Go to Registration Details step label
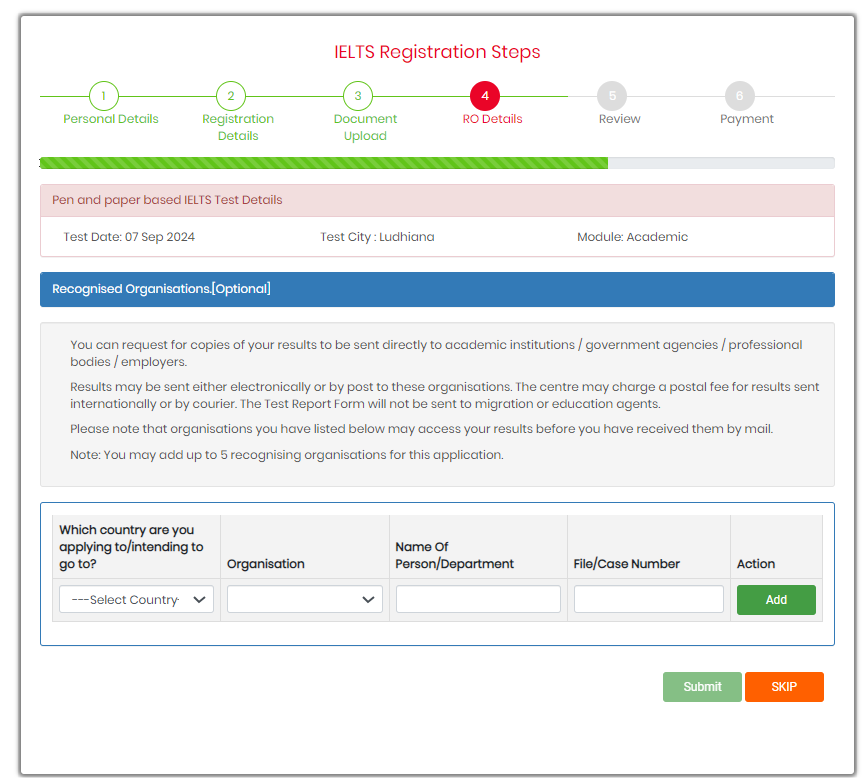 238,127
